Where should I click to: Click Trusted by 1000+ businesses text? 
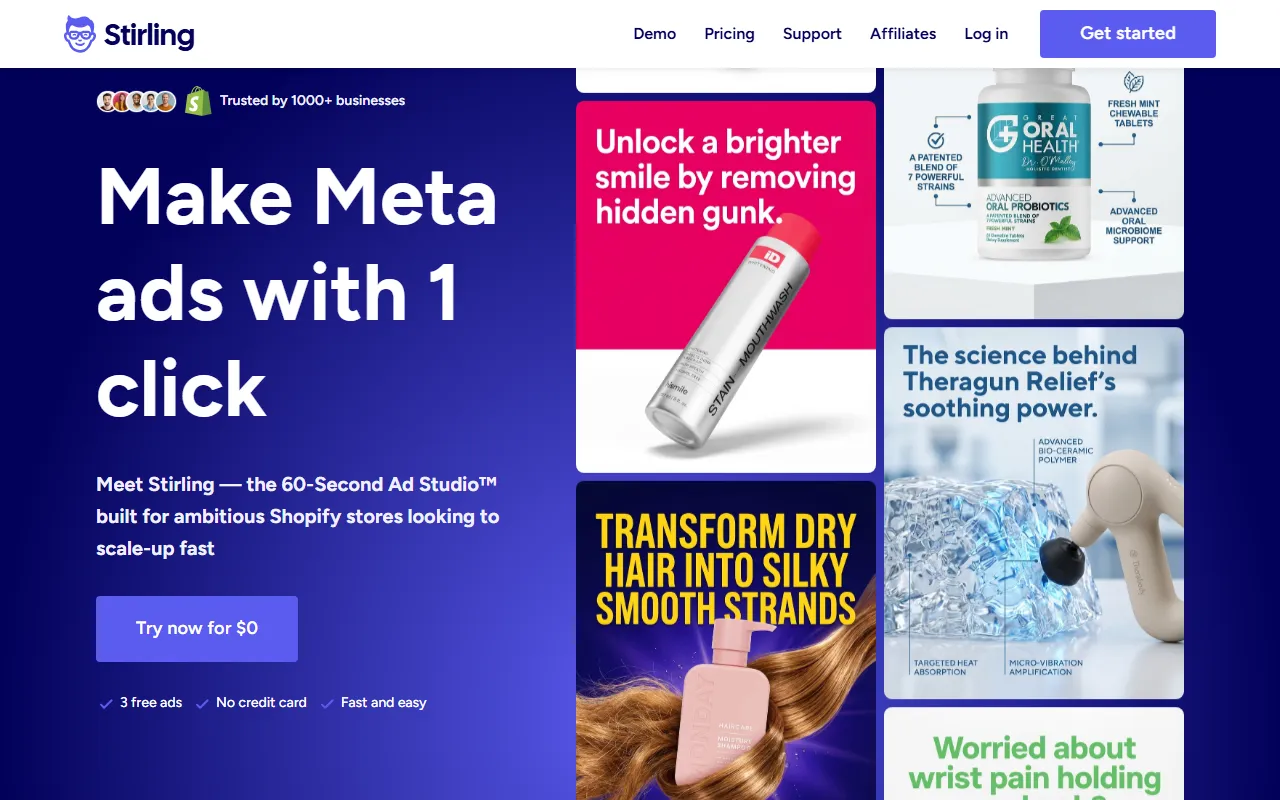pos(313,101)
